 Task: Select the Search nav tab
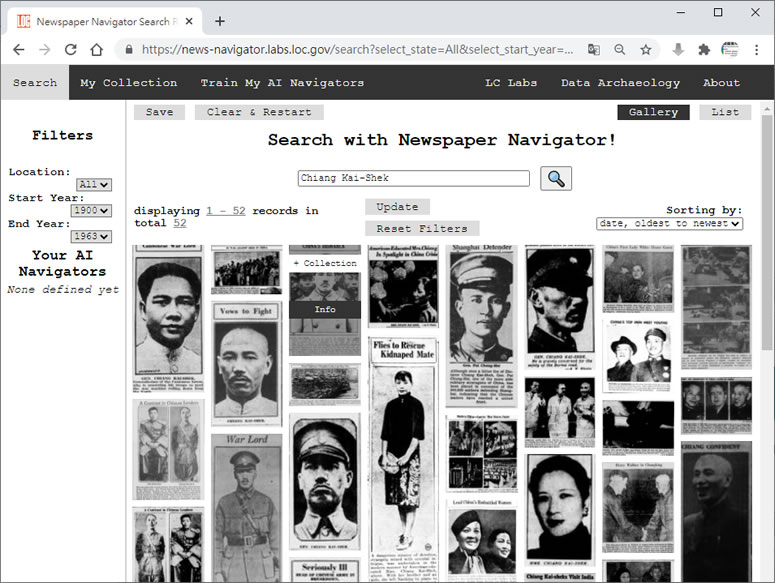35,83
